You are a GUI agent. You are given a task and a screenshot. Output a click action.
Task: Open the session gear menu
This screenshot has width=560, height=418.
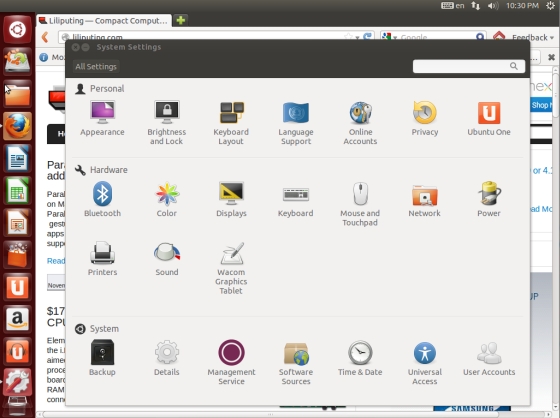[x=551, y=6]
